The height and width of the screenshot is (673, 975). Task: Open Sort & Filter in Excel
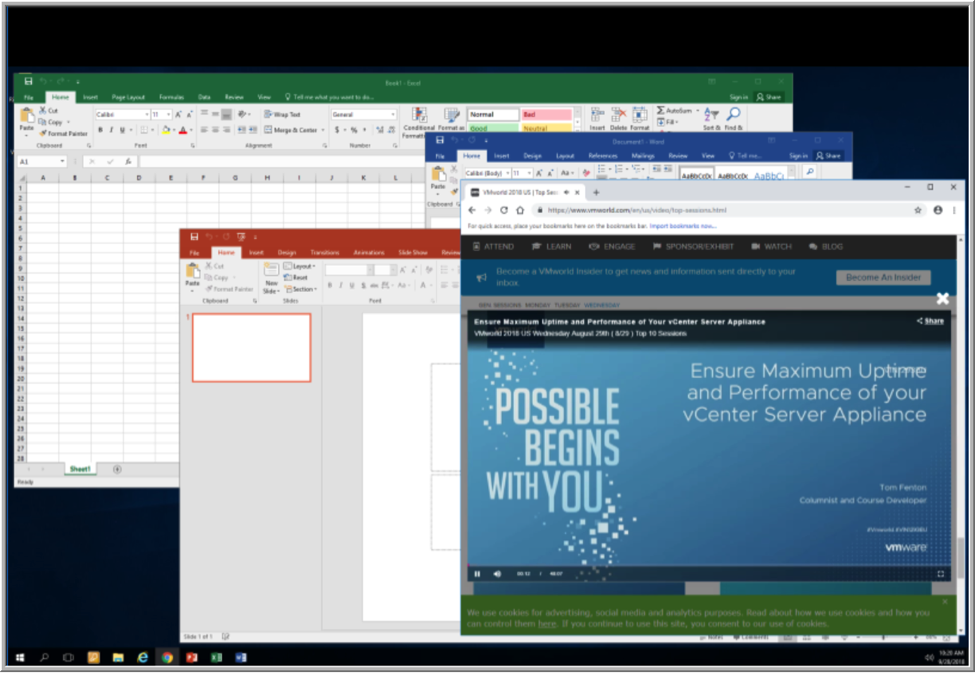pos(711,118)
